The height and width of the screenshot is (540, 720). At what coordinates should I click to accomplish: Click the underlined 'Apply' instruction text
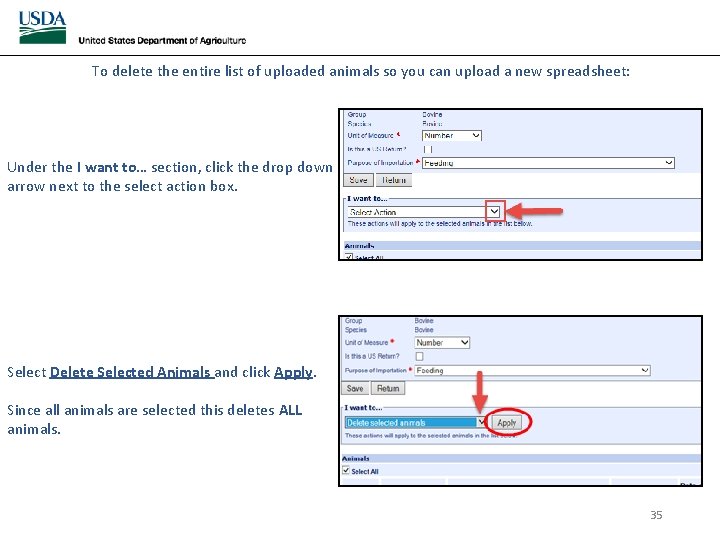click(x=293, y=372)
